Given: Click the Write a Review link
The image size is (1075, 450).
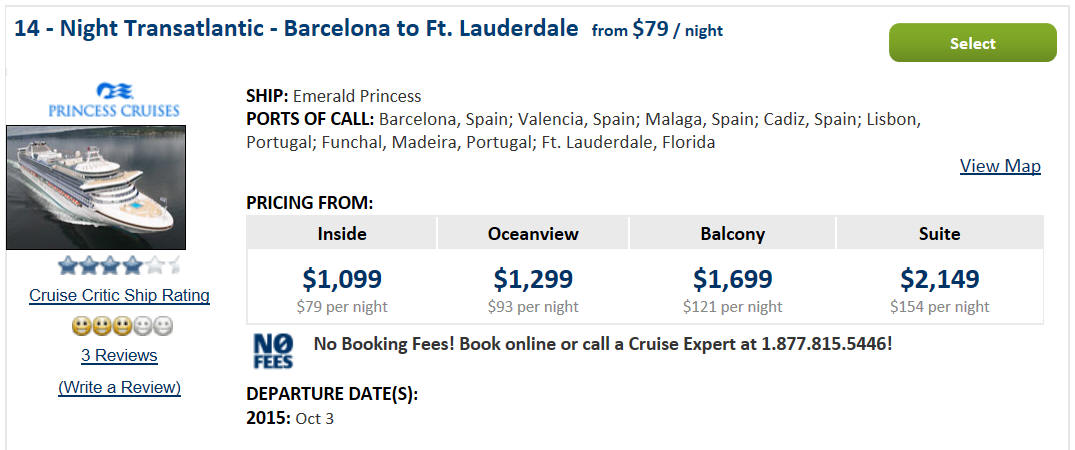Looking at the screenshot, I should tap(119, 388).
